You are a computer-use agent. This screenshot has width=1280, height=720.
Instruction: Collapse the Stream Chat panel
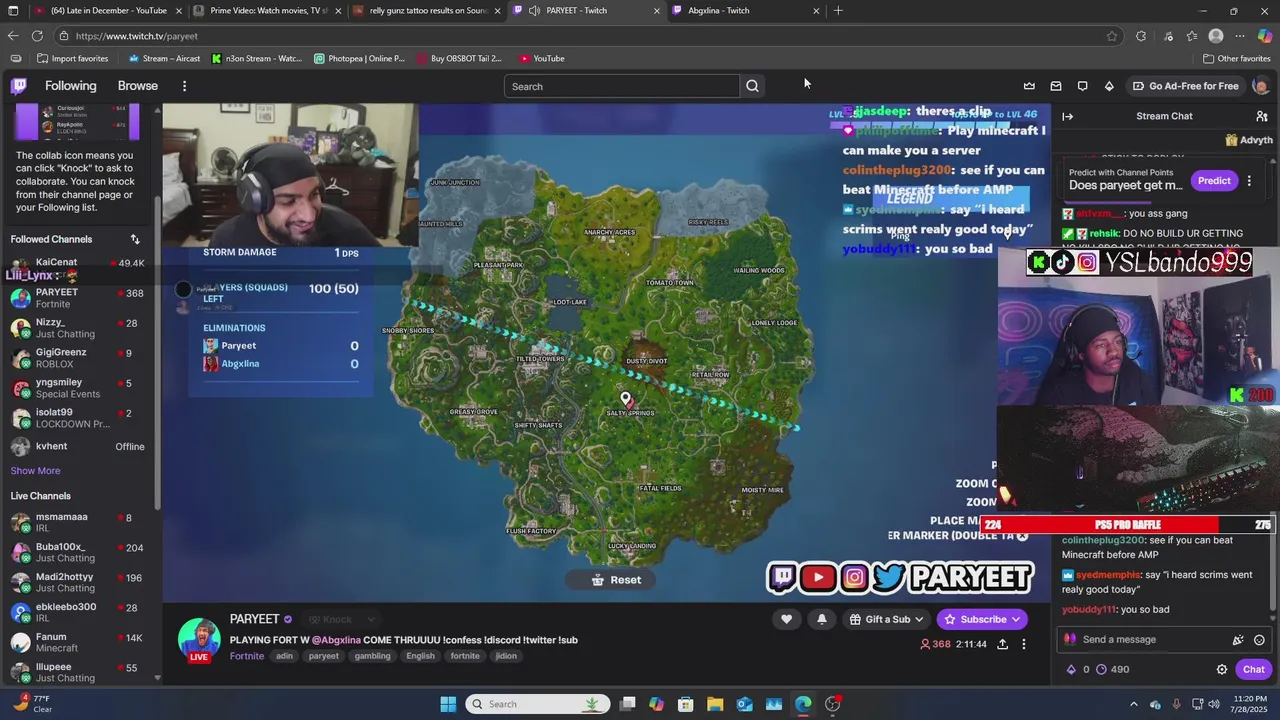click(1068, 116)
